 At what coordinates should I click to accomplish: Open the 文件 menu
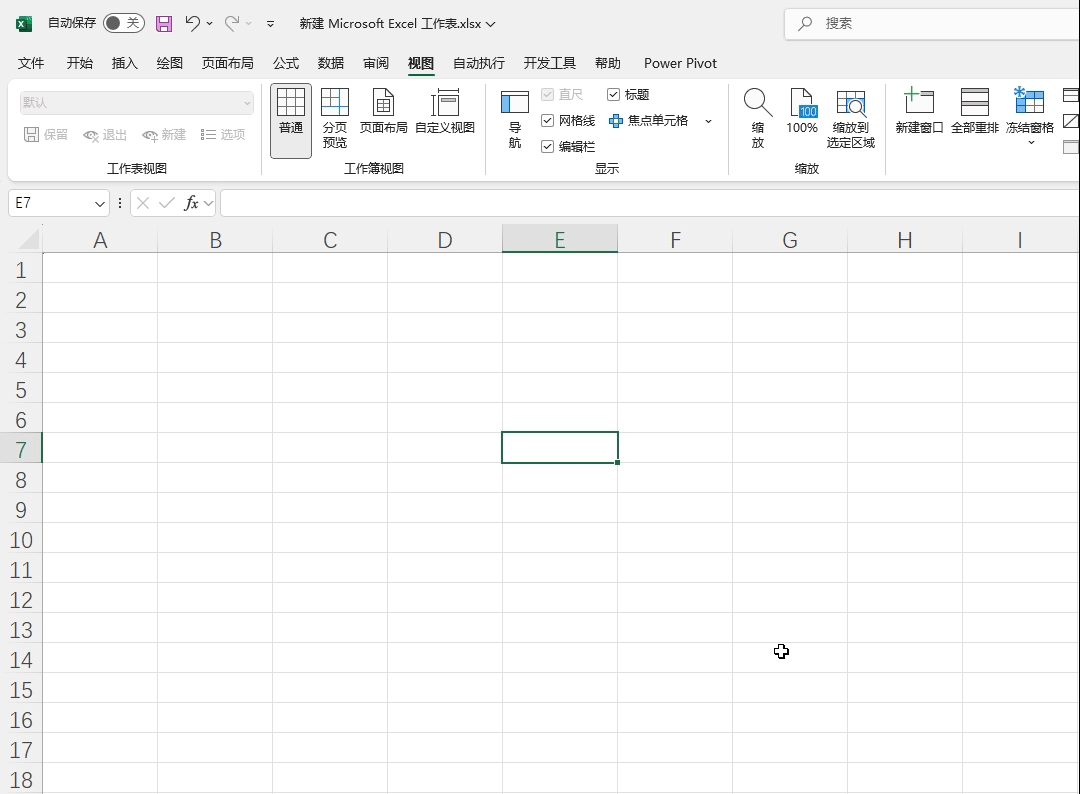[30, 63]
